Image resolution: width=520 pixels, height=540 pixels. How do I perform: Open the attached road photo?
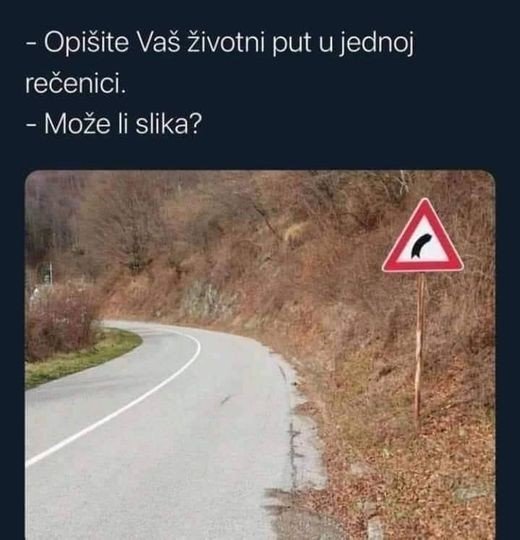pyautogui.click(x=260, y=355)
